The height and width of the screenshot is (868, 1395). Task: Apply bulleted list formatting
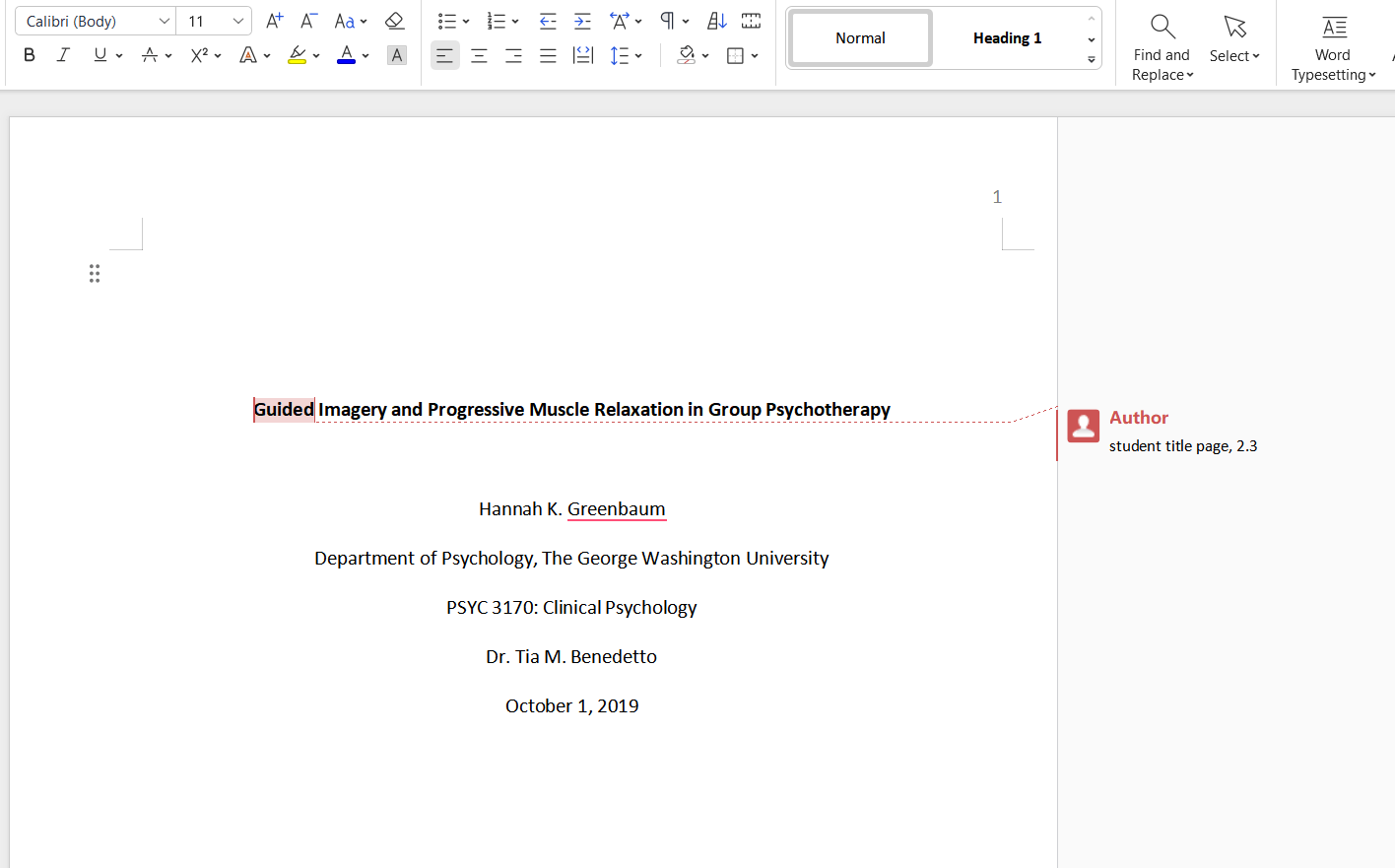coord(447,21)
